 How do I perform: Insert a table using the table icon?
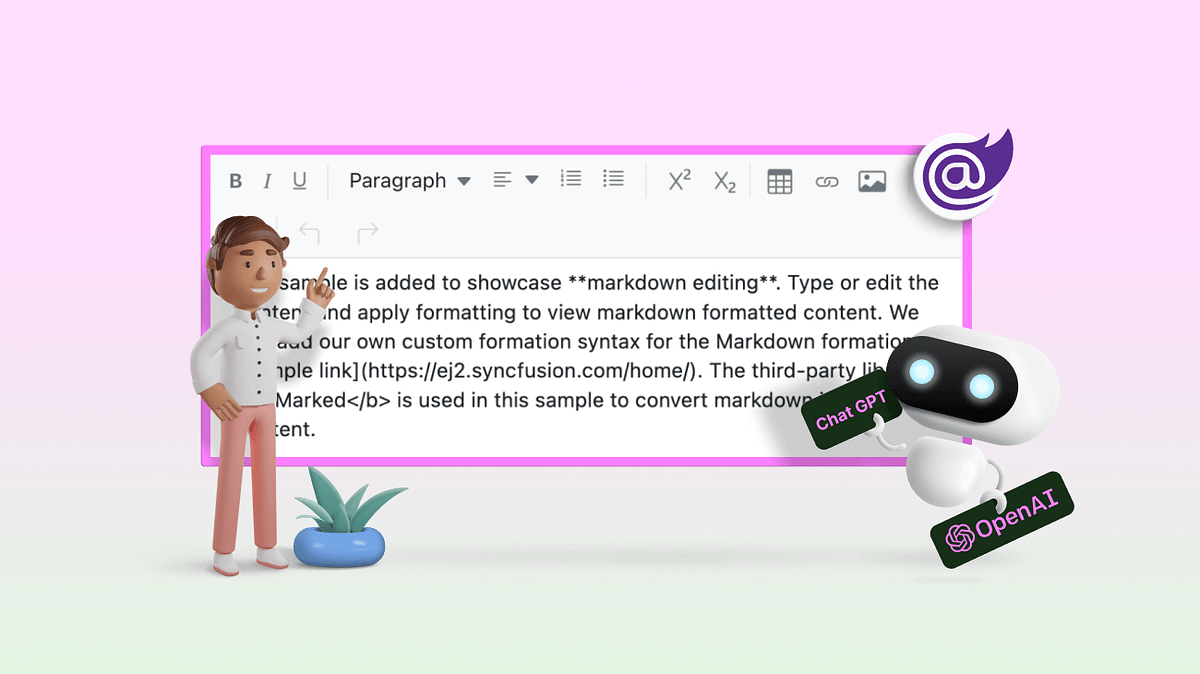tap(780, 180)
